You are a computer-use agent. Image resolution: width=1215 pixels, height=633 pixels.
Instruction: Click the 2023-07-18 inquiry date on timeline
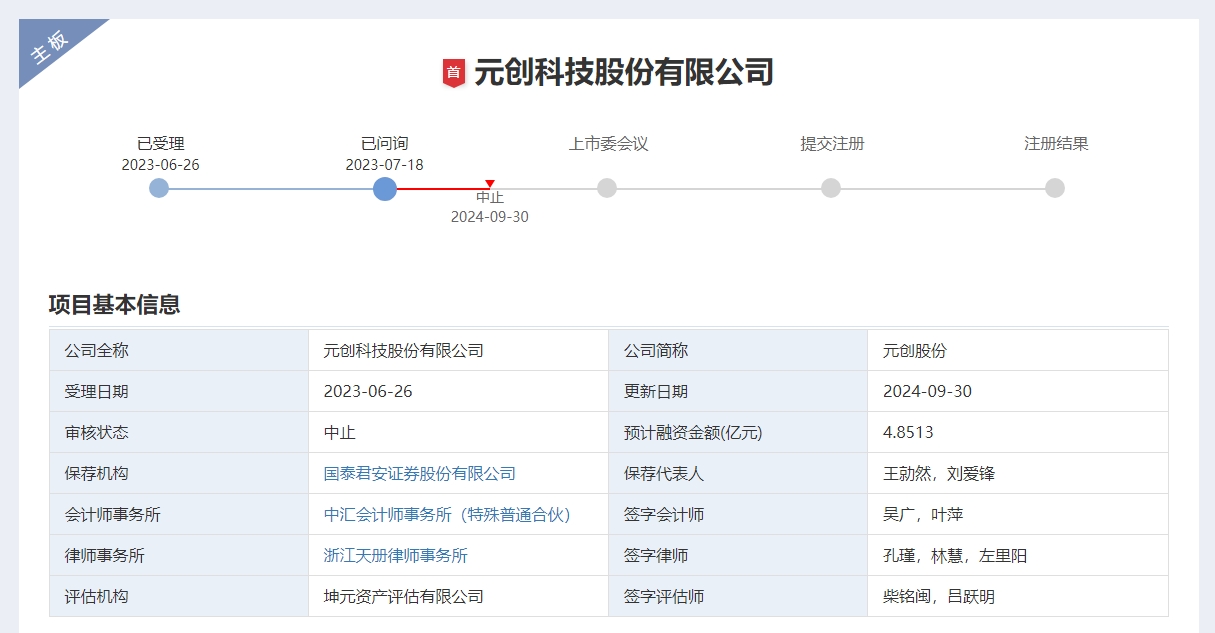(385, 165)
